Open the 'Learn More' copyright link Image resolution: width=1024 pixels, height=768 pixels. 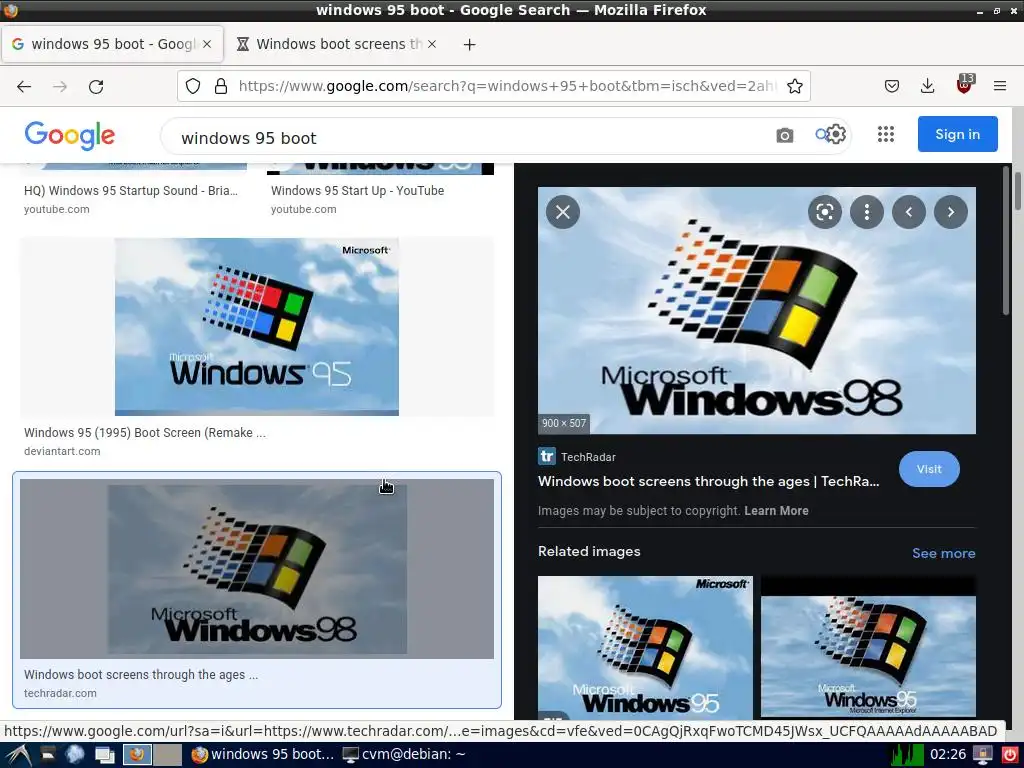(776, 511)
